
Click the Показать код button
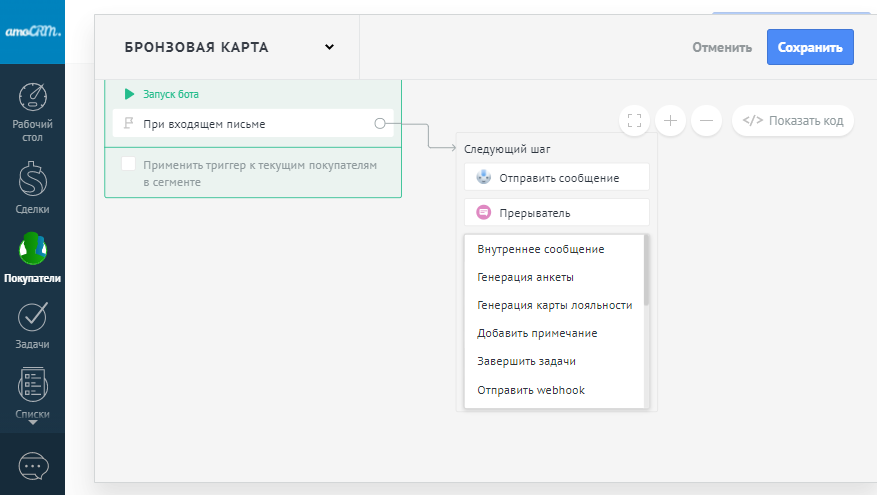tap(793, 121)
